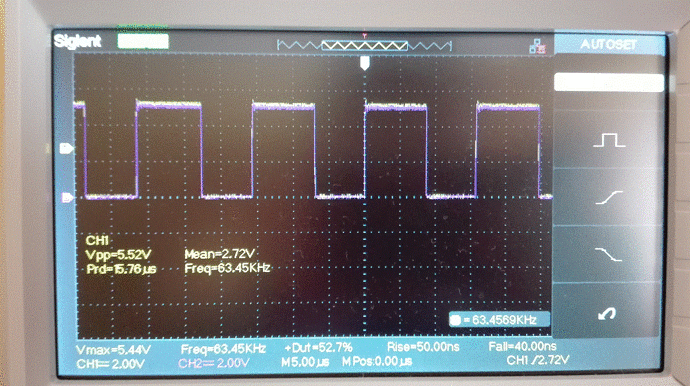The image size is (690, 386).
Task: Click the trigger position marker at top
Action: 364,63
